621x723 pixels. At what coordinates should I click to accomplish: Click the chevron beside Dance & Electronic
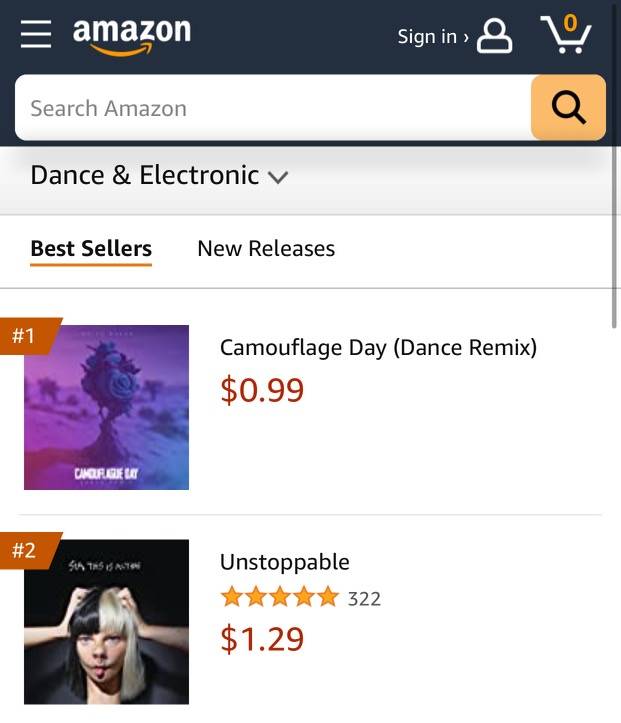coord(278,177)
